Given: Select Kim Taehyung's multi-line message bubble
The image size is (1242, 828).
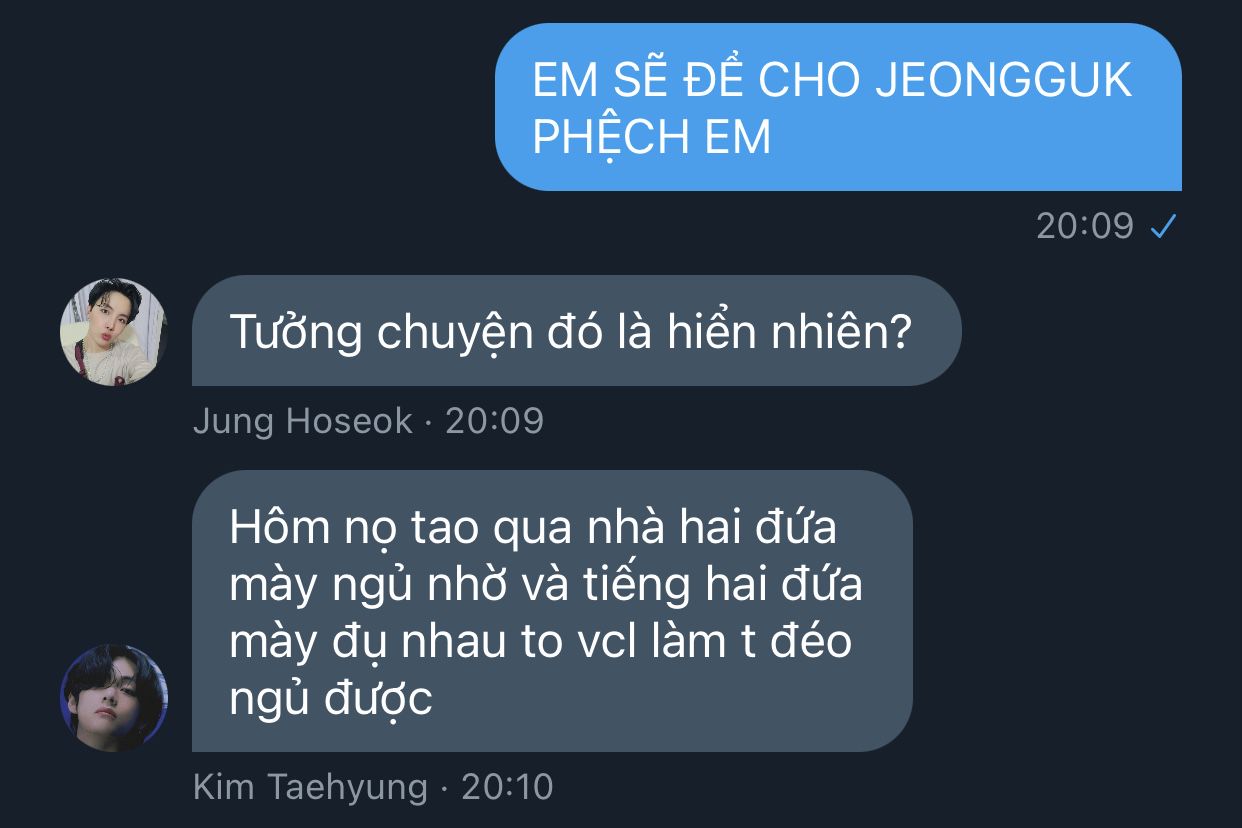Looking at the screenshot, I should 552,611.
